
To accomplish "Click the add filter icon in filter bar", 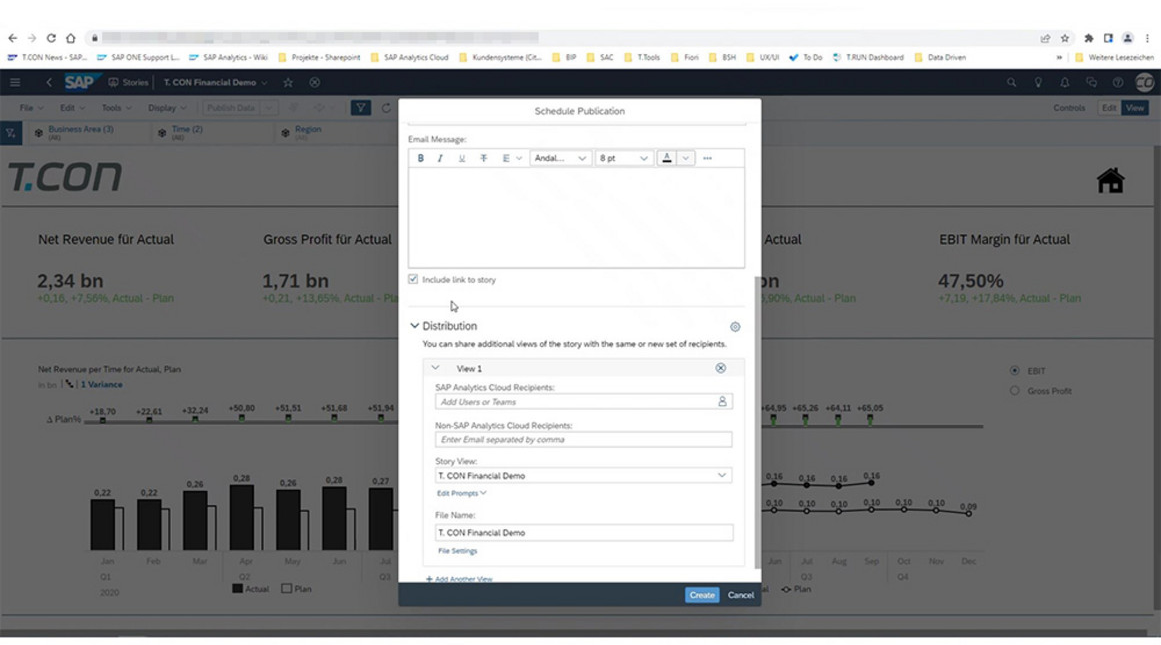I will pyautogui.click(x=11, y=133).
